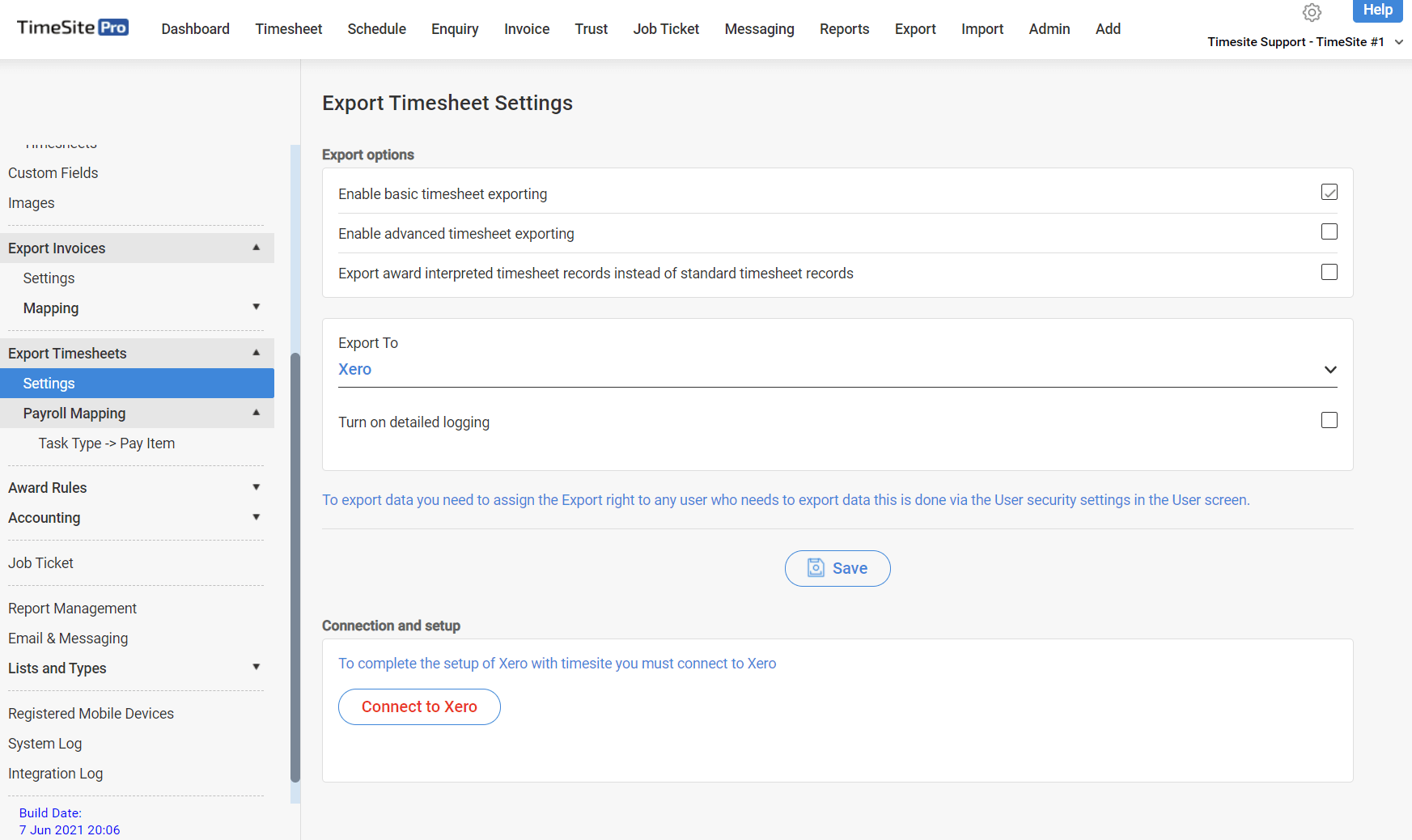
Task: Collapse the Export Timesheets section
Action: [x=137, y=354]
